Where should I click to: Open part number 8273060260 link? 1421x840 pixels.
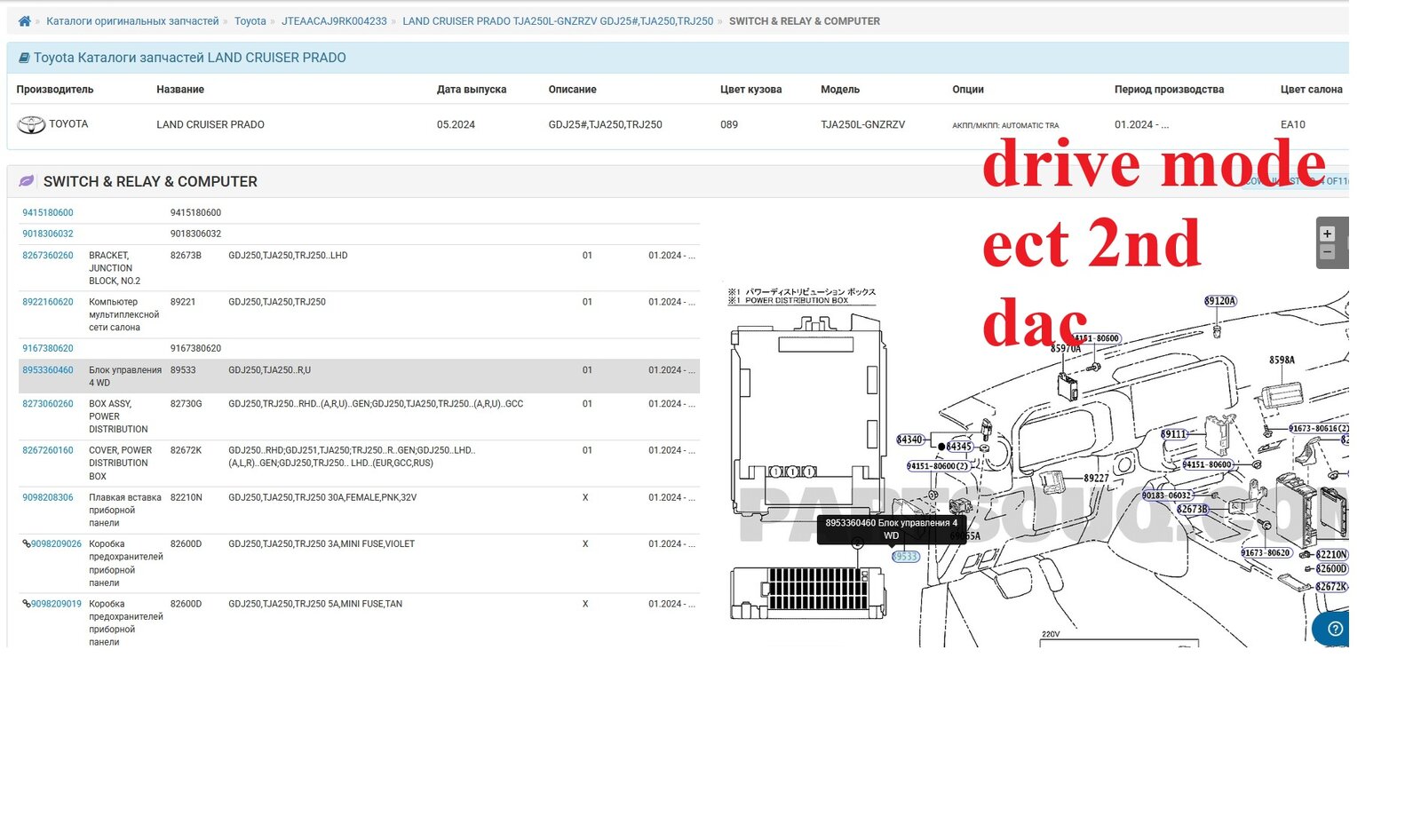[x=48, y=404]
